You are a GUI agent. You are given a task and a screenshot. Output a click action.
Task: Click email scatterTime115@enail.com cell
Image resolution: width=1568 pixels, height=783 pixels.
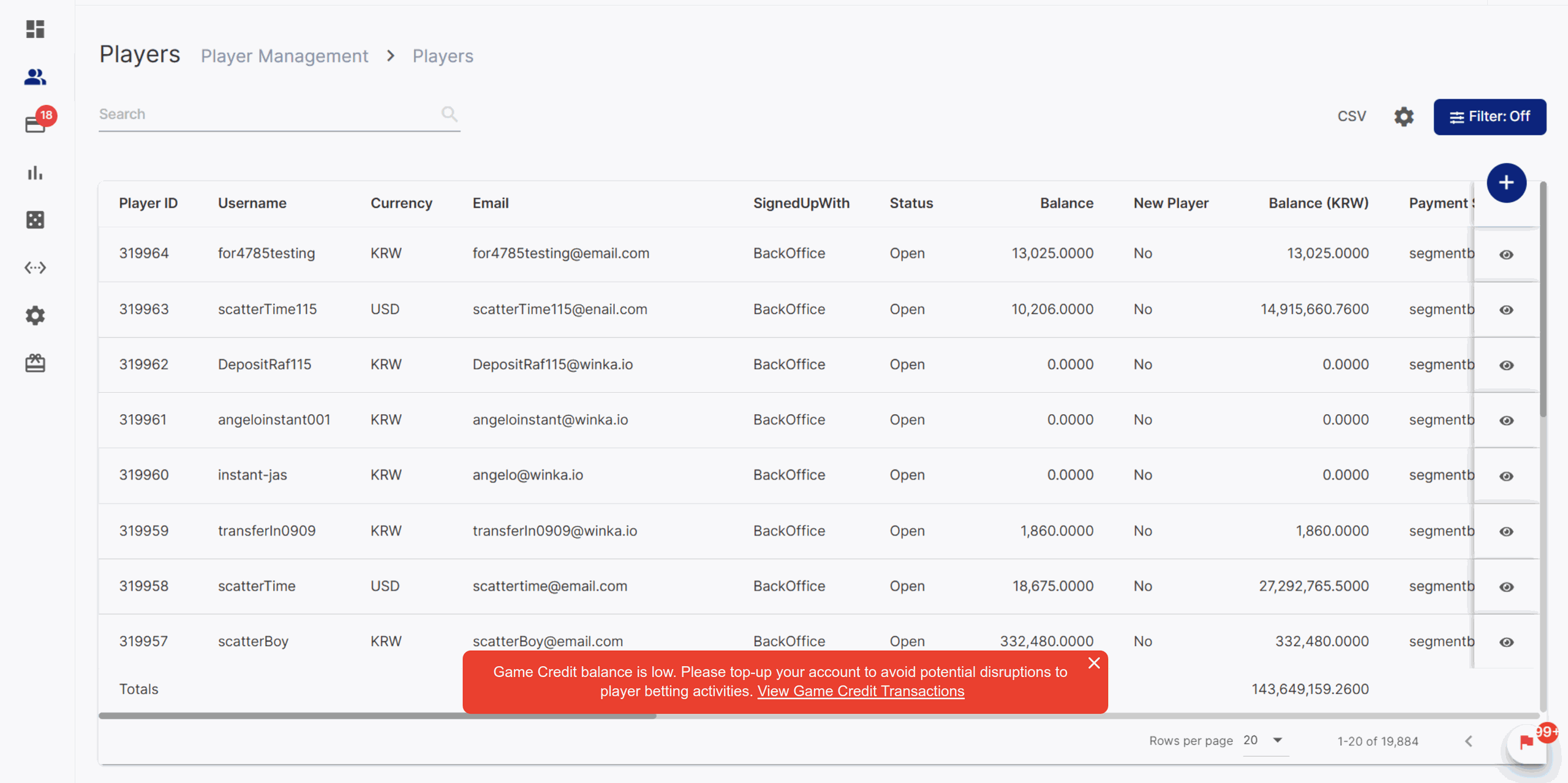[x=560, y=309]
